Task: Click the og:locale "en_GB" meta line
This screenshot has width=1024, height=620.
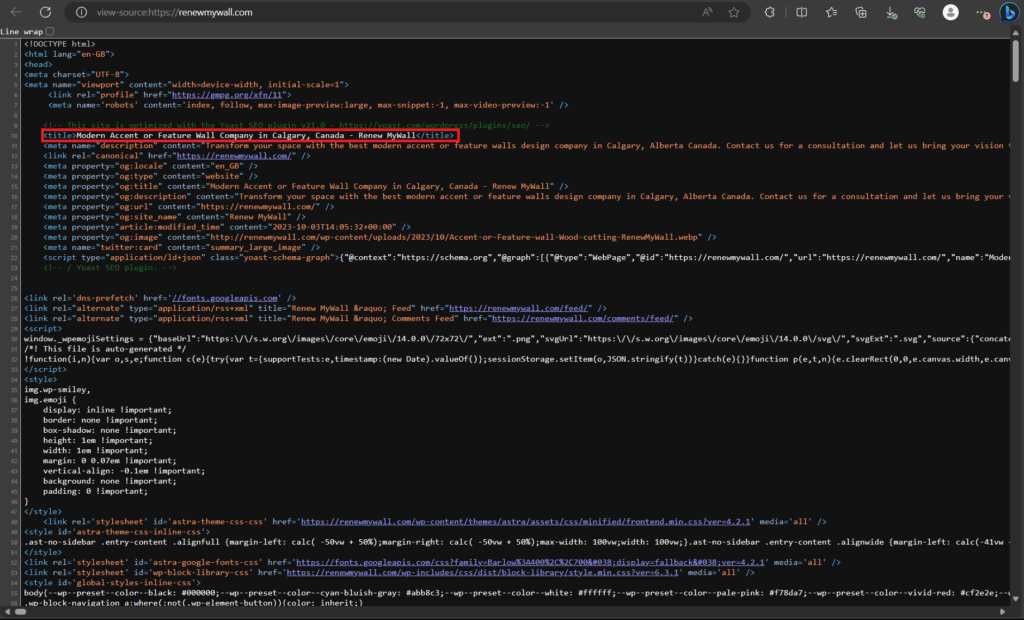Action: pyautogui.click(x=150, y=166)
